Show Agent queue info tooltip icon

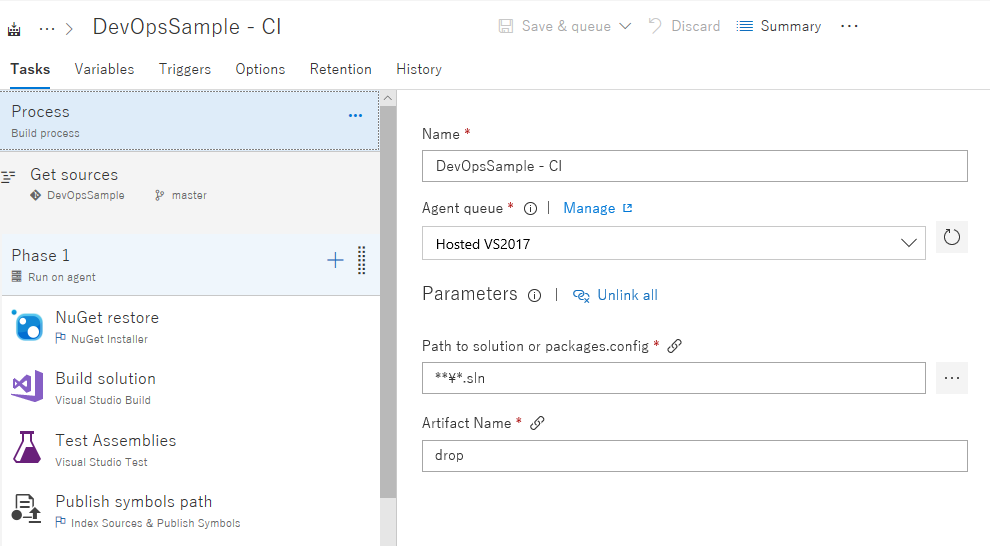pyautogui.click(x=530, y=208)
